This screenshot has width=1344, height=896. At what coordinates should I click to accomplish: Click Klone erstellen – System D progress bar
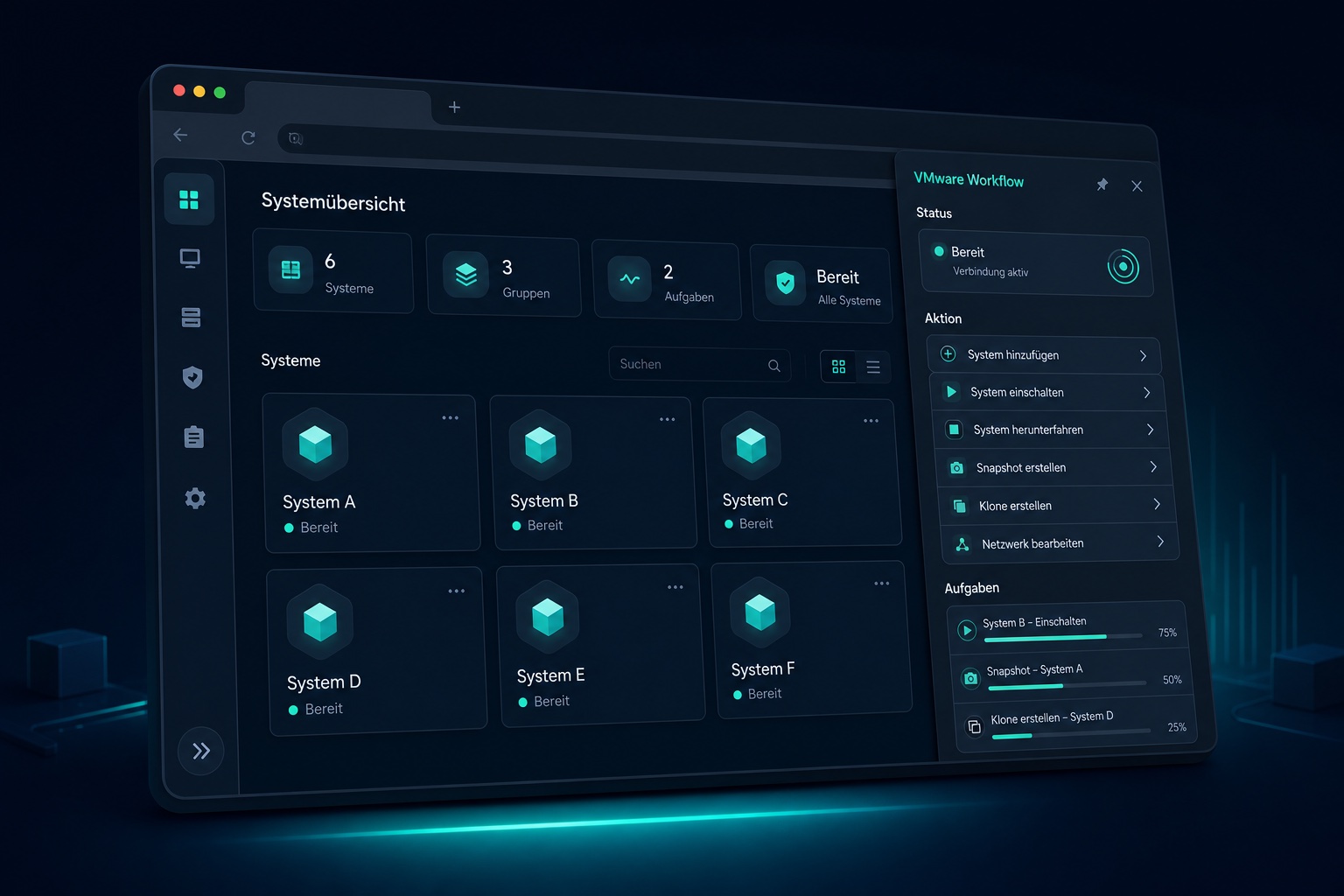[1072, 732]
